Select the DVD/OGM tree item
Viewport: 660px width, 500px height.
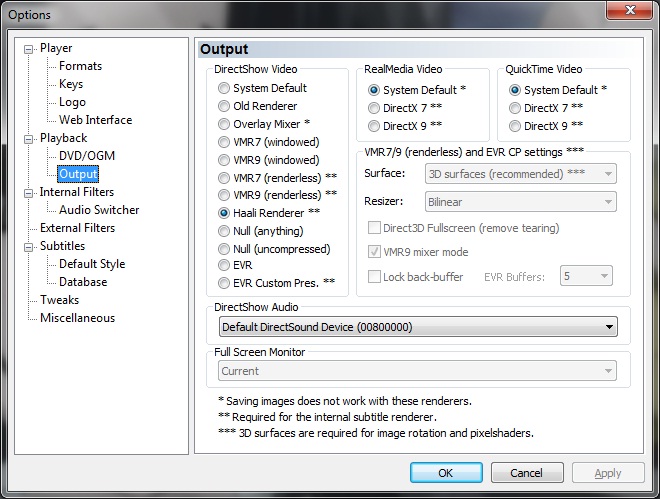87,156
